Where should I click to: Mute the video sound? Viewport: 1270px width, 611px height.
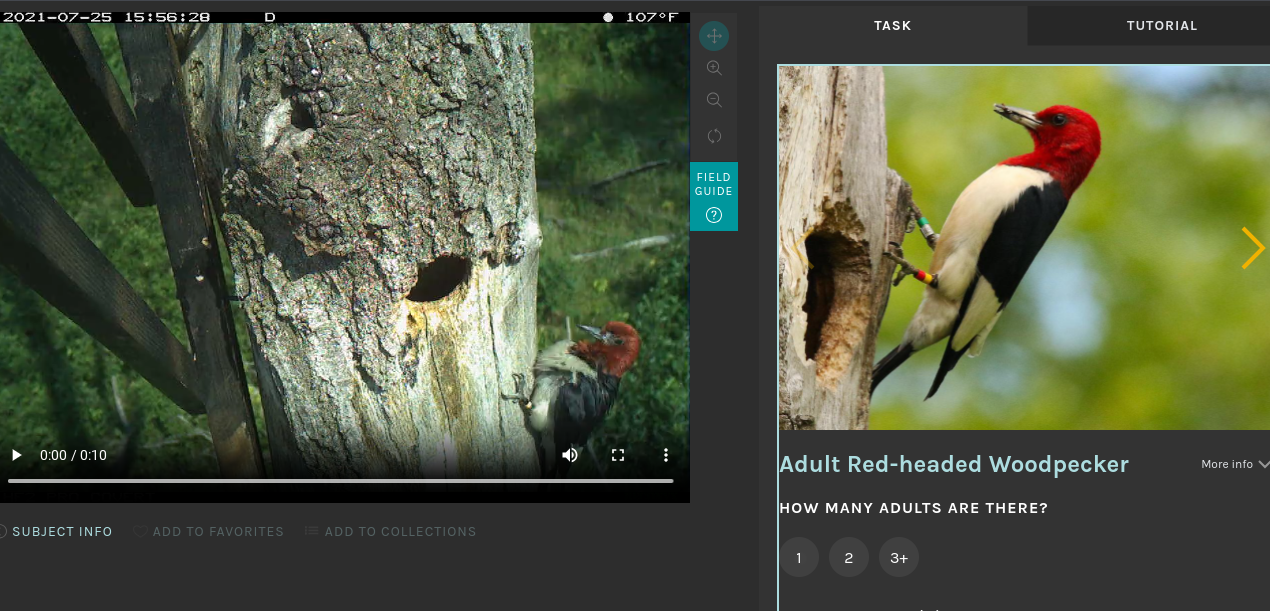[x=570, y=455]
